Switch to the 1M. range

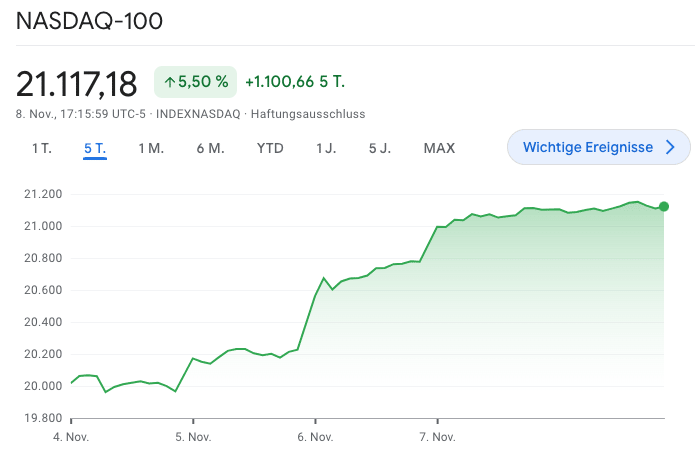coord(151,148)
